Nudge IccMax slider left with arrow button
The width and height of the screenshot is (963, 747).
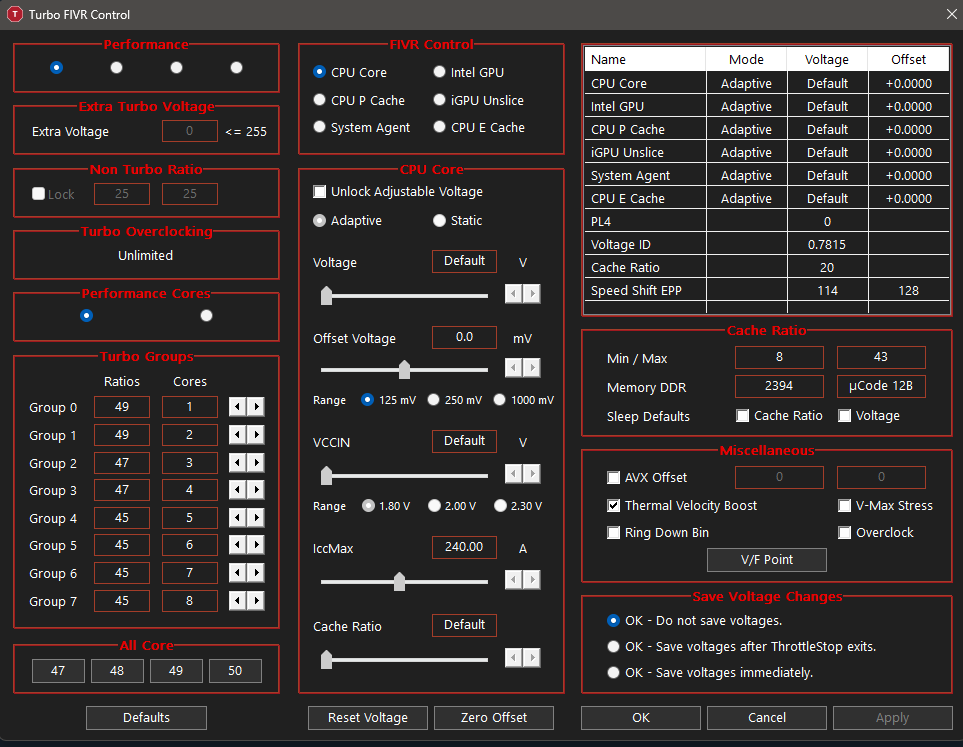coord(513,579)
